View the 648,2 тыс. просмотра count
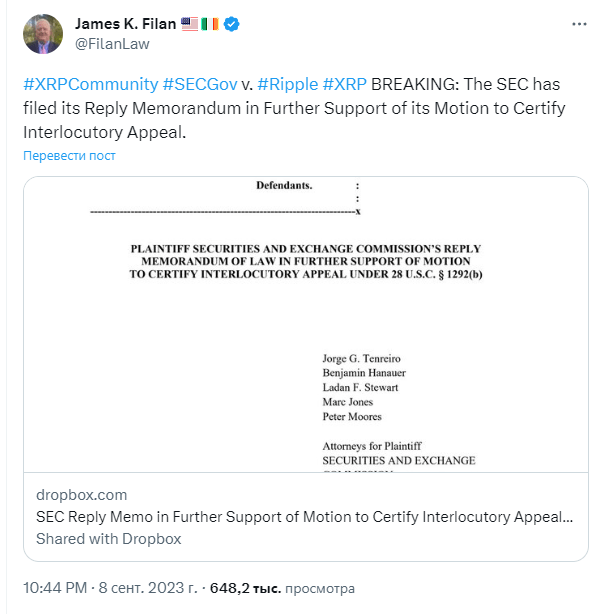603x614 pixels. click(282, 588)
